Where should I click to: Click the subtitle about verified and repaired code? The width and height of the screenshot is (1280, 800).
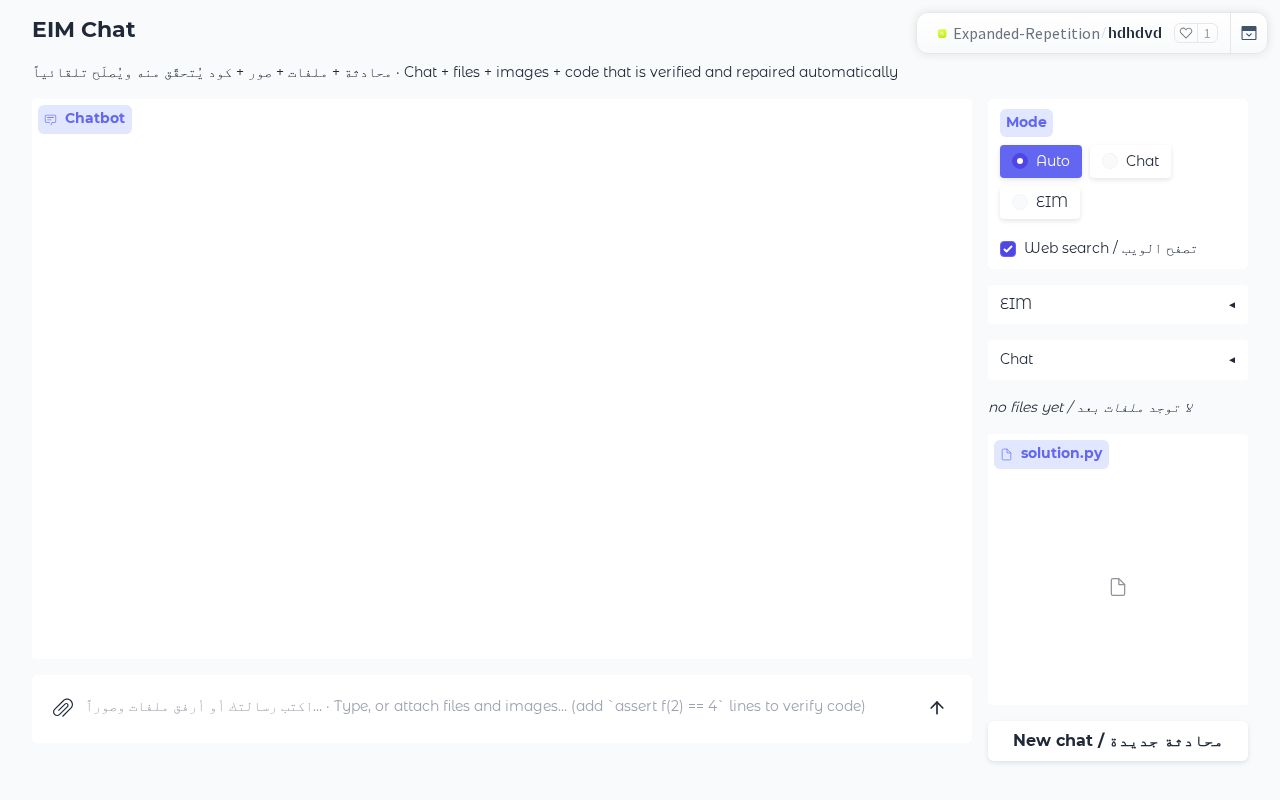466,72
